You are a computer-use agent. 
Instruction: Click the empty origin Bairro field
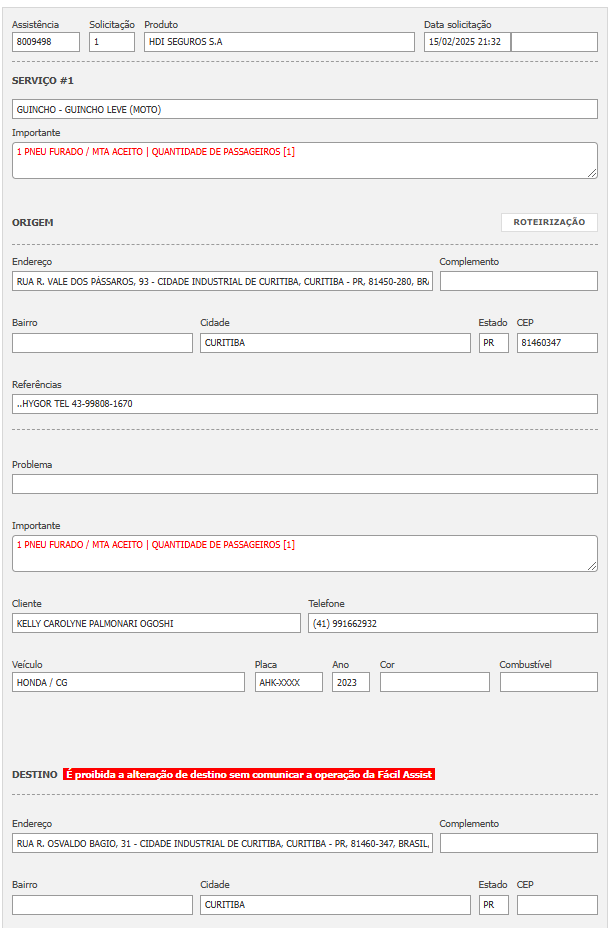(x=102, y=343)
